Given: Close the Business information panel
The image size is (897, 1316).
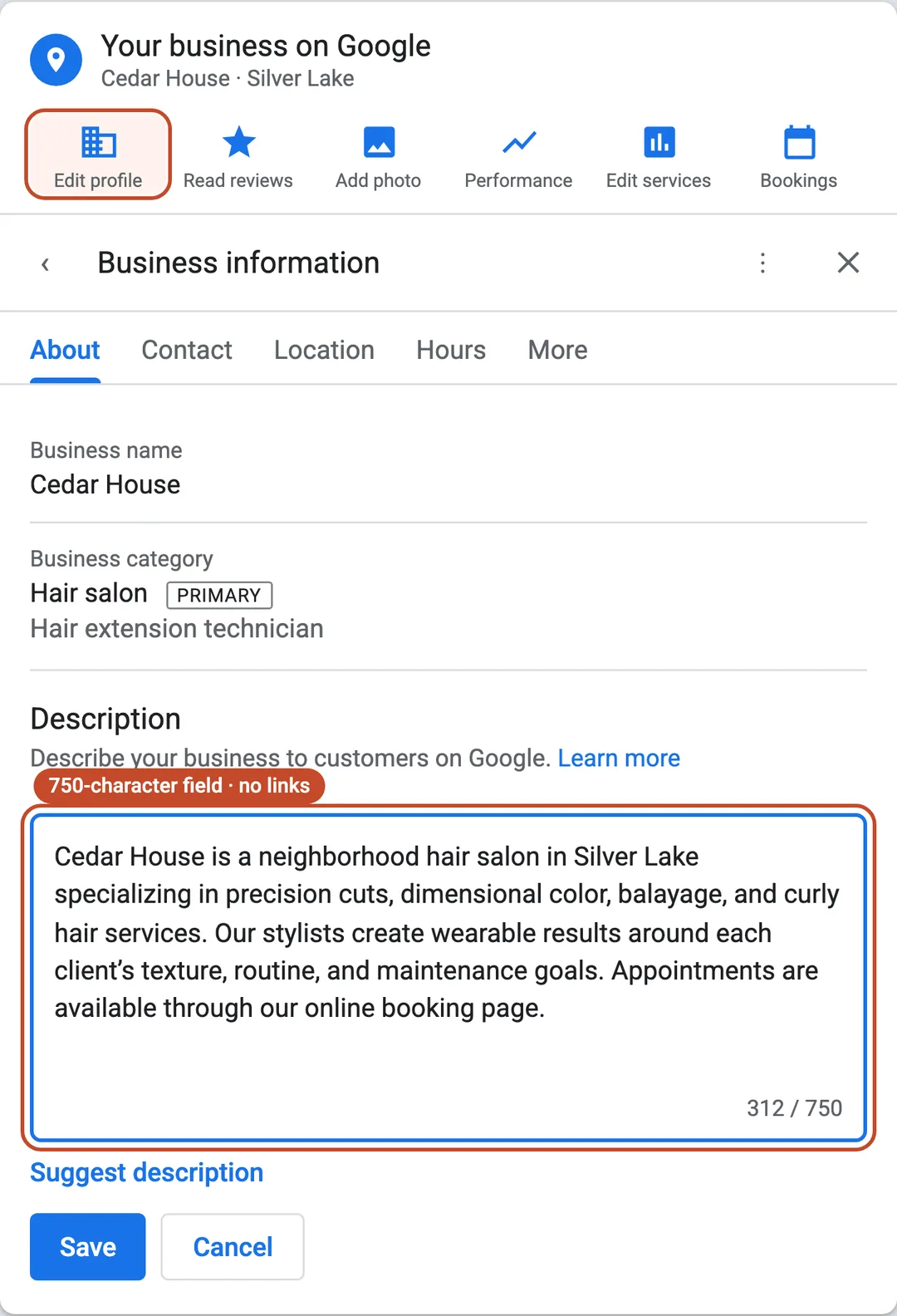Looking at the screenshot, I should pyautogui.click(x=848, y=263).
